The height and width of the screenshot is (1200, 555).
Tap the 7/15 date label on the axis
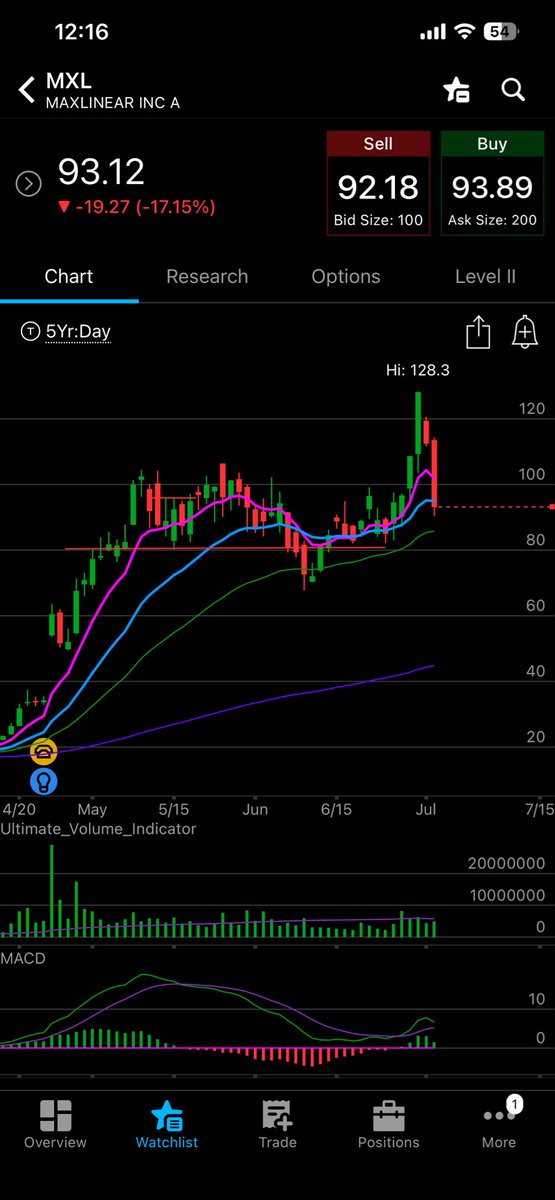click(538, 809)
